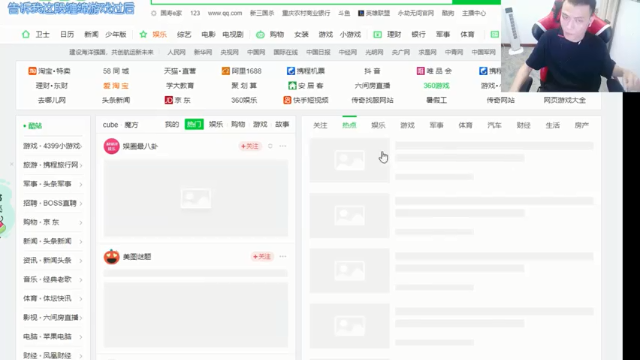Open the 游戏·4399小游戏 sidebar entry

coord(52,146)
